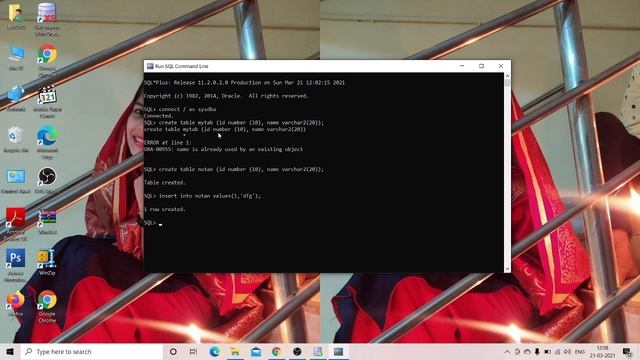The height and width of the screenshot is (360, 640).
Task: Click the 'insert into nutan values' command line
Action: (x=202, y=196)
